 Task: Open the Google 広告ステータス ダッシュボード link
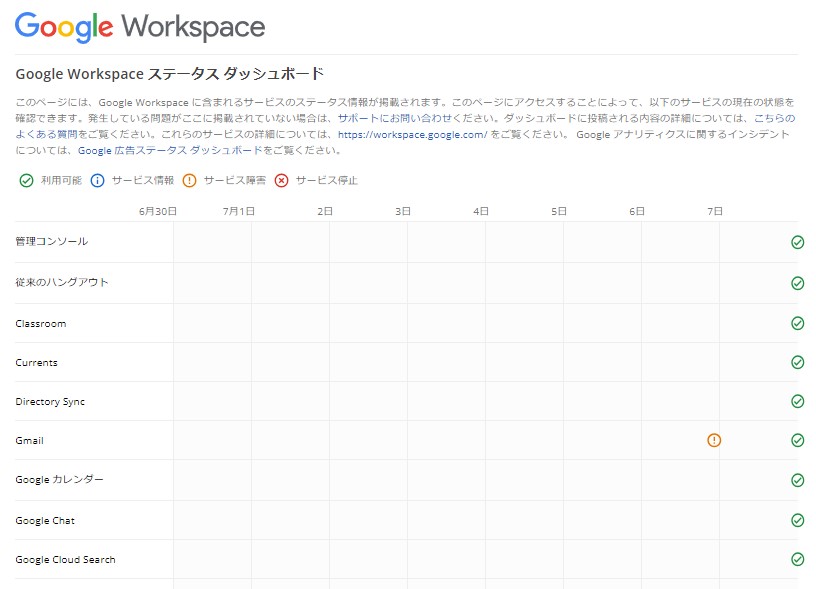(170, 150)
